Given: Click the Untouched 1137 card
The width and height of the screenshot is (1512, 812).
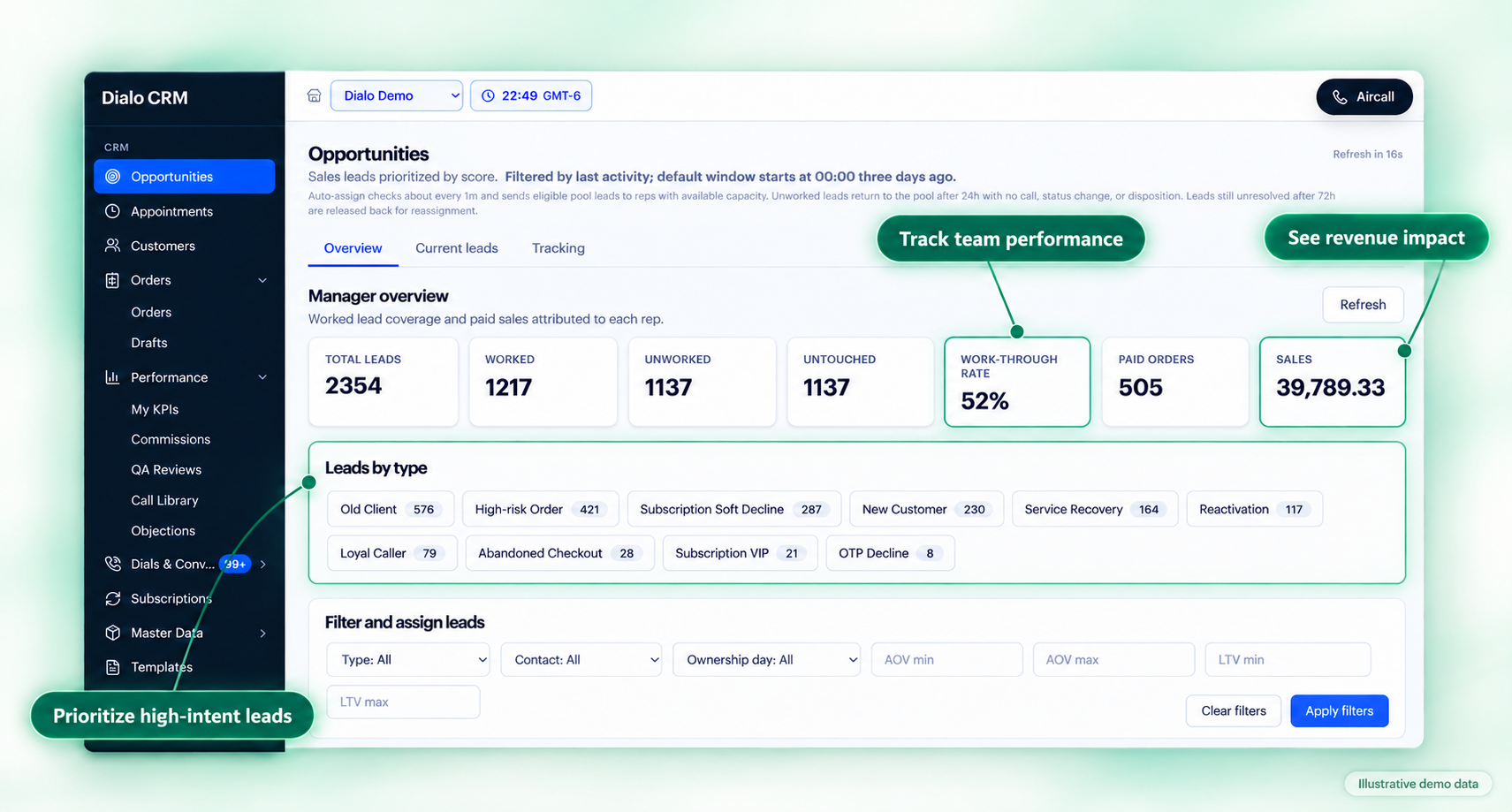Looking at the screenshot, I should point(860,382).
